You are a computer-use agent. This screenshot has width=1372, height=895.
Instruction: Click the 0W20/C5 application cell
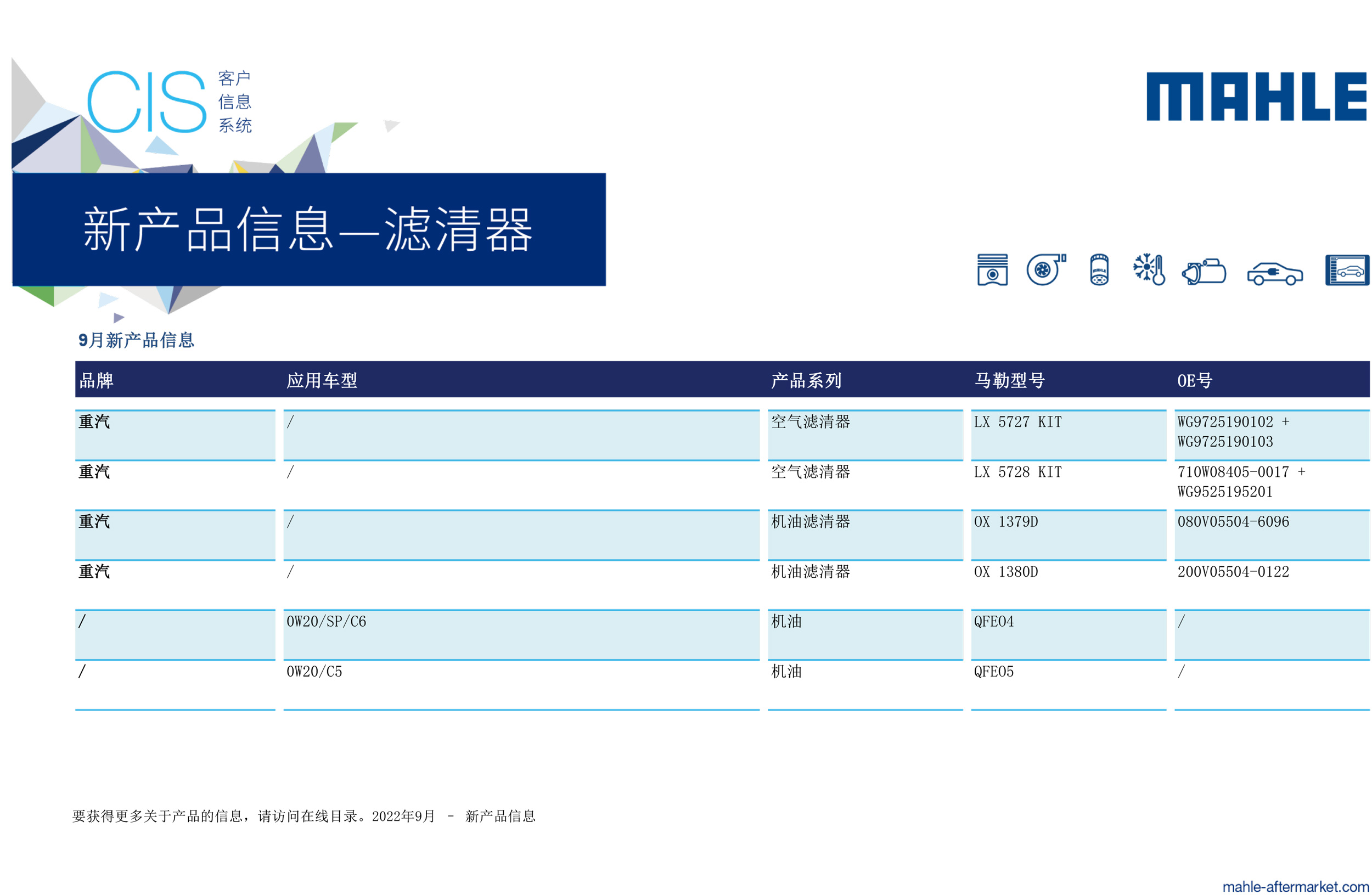coord(521,685)
